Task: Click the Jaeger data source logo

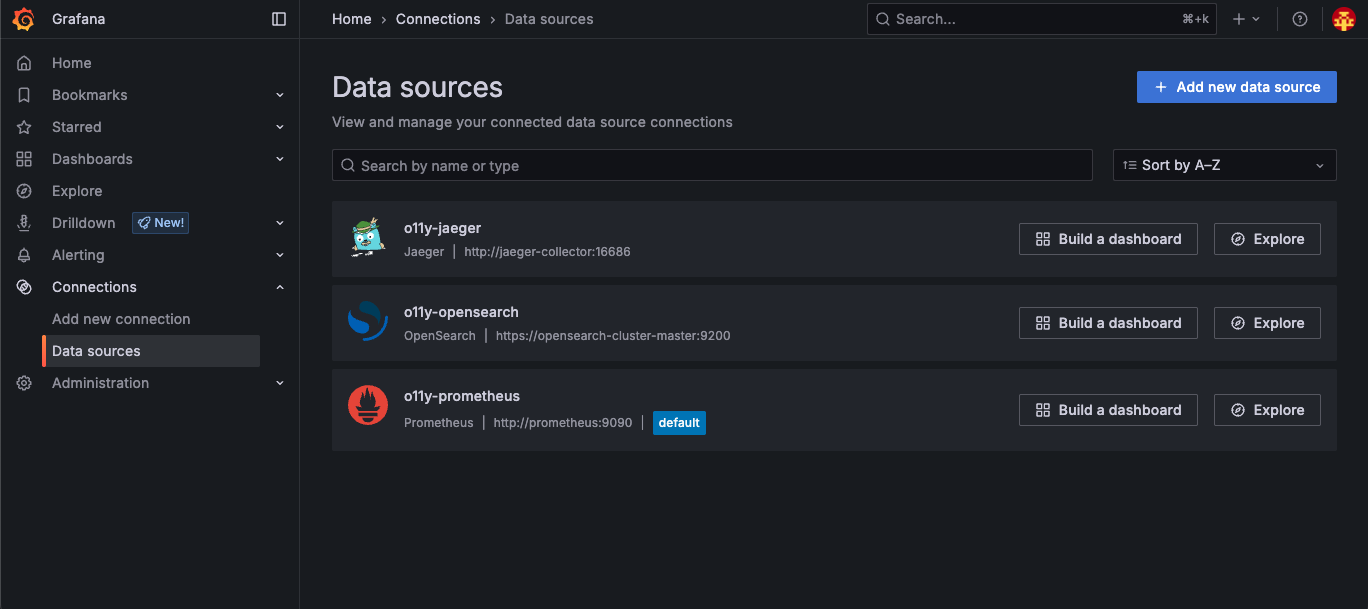Action: pos(368,239)
